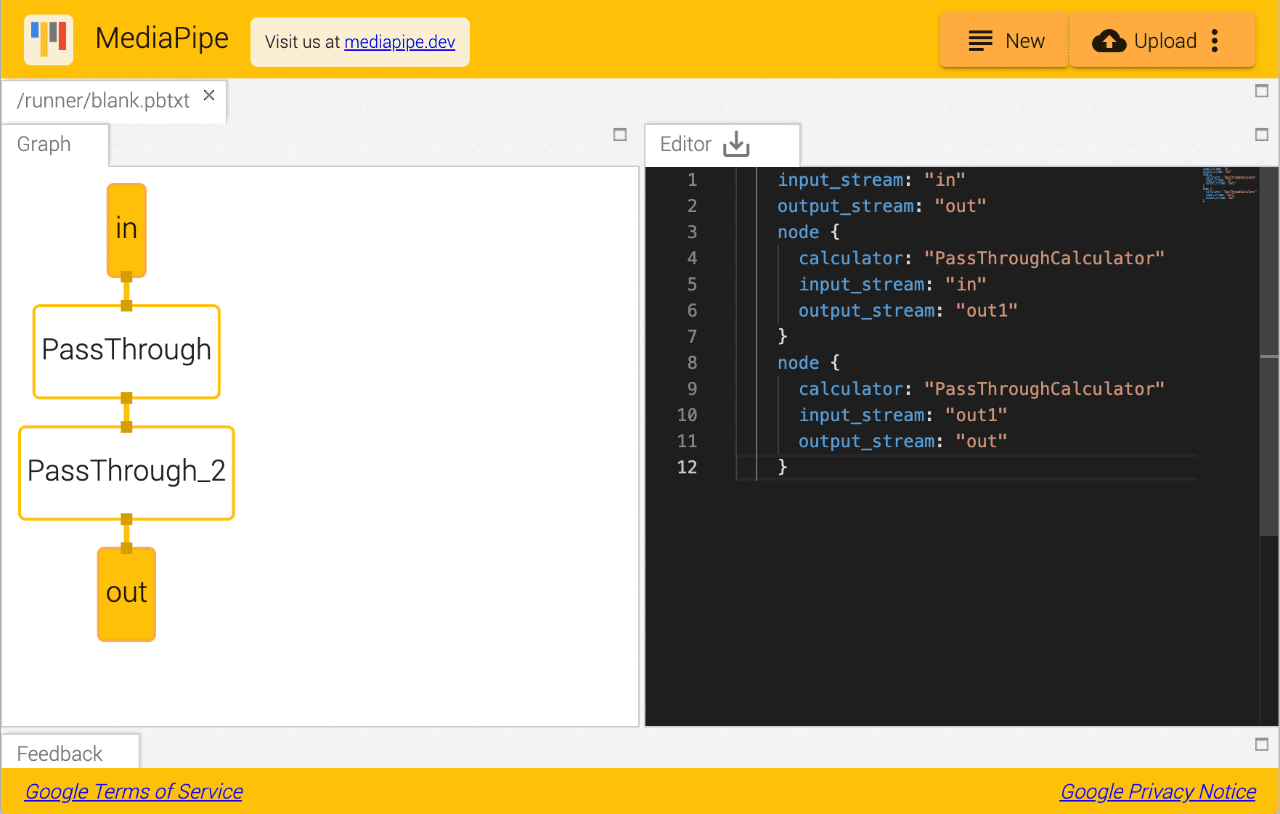Image resolution: width=1280 pixels, height=814 pixels.
Task: Select the 'in' input stream node
Action: click(127, 230)
